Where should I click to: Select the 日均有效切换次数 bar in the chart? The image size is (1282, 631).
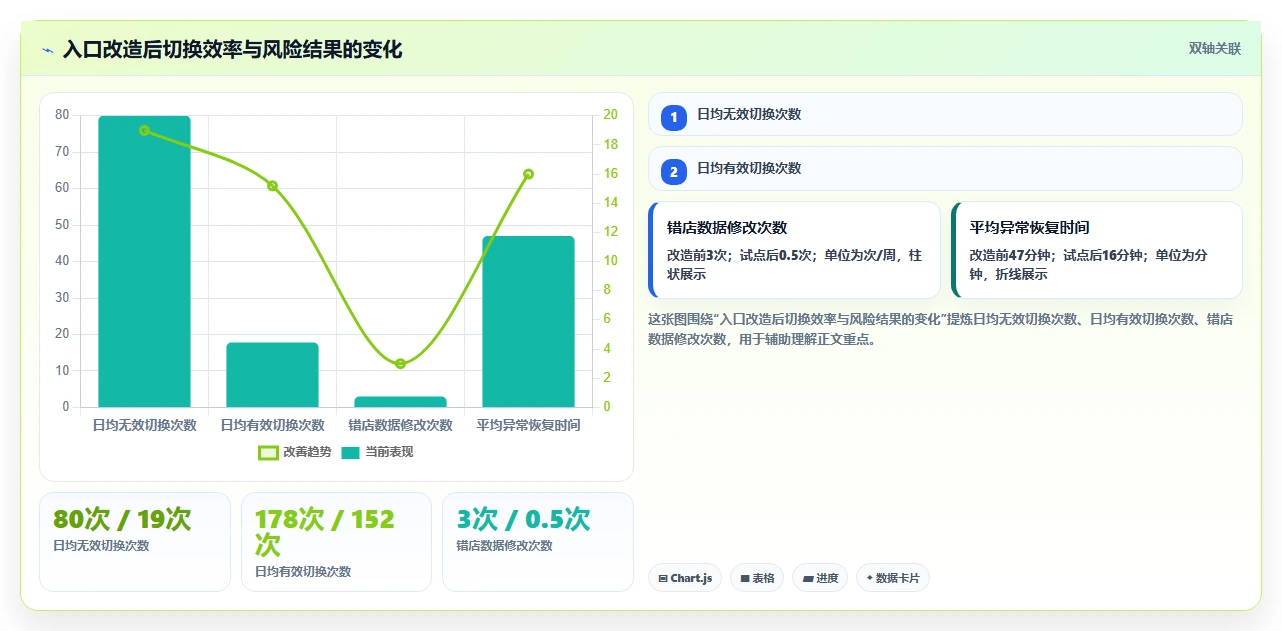tap(272, 375)
